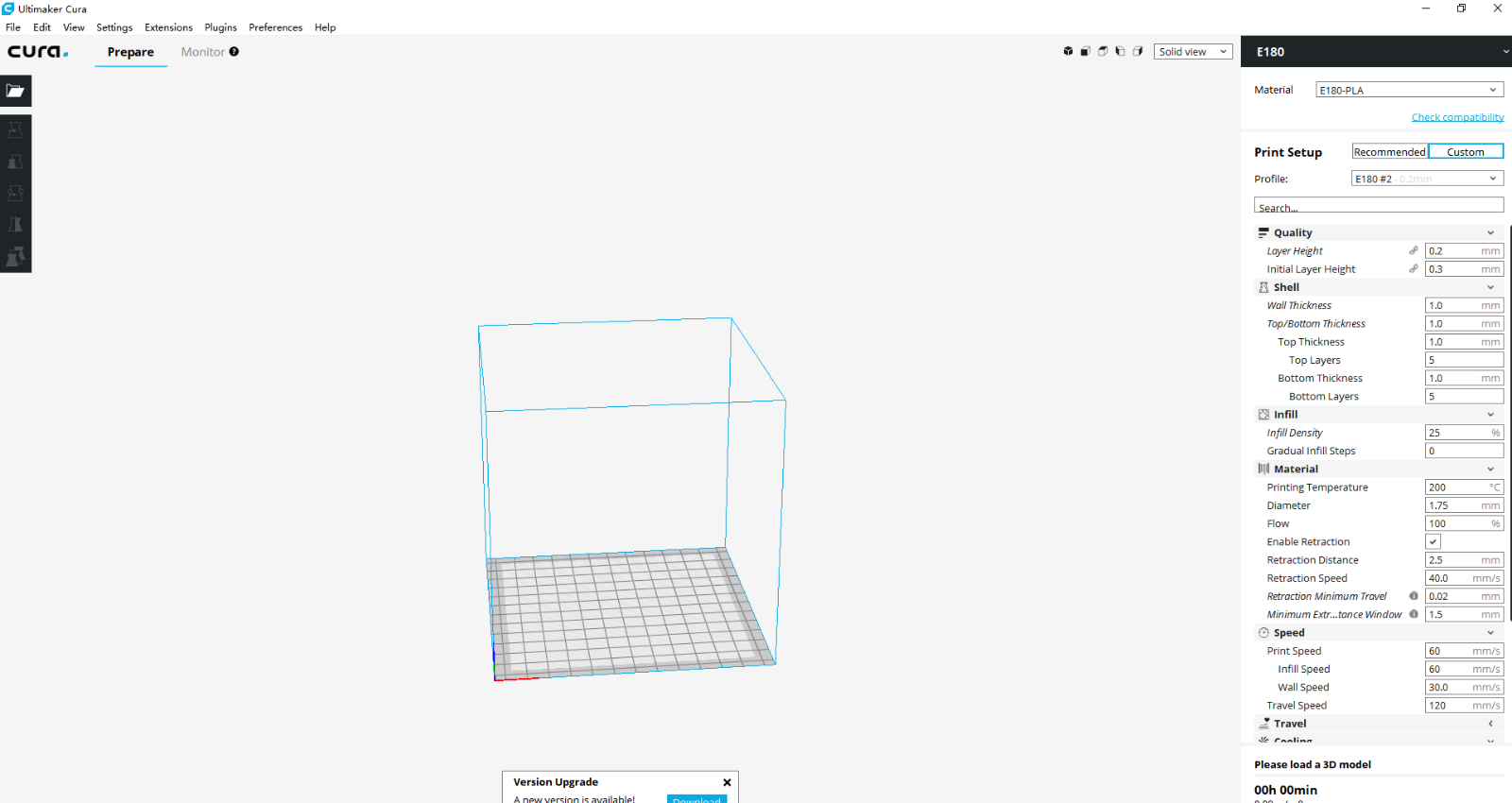Click Download in Version Upgrade notice

pos(696,799)
